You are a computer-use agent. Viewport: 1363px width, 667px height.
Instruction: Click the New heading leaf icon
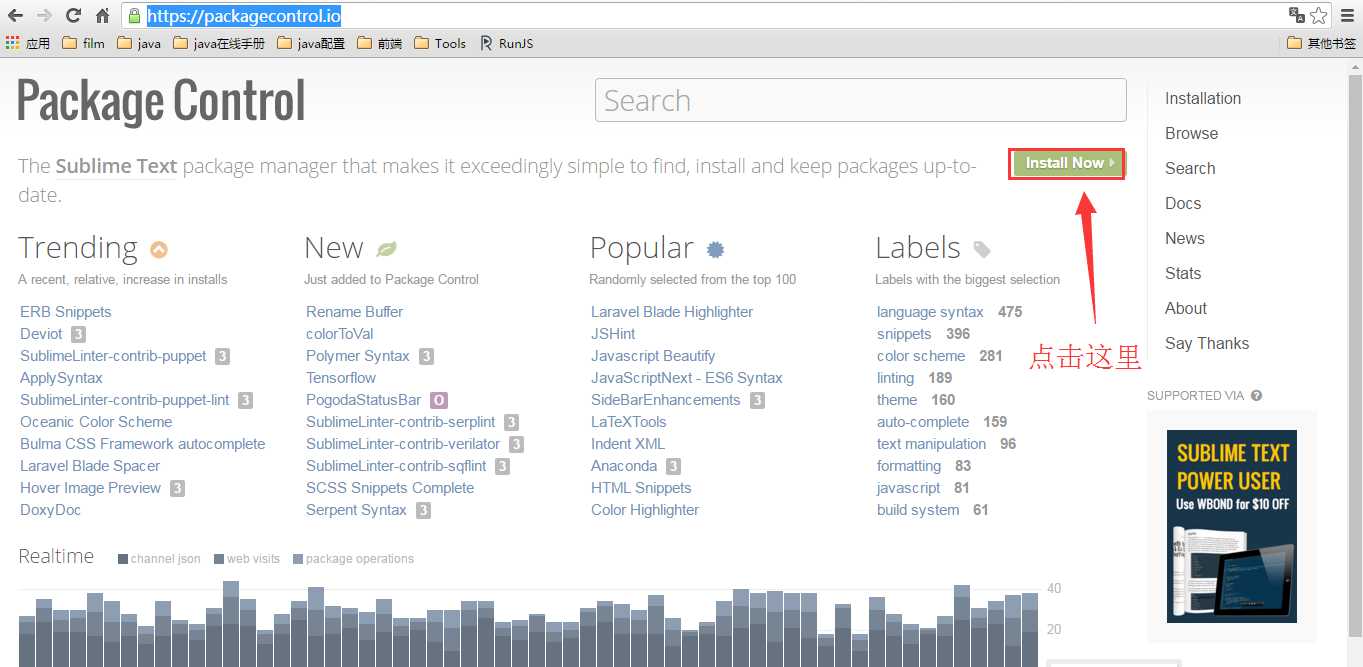point(386,249)
